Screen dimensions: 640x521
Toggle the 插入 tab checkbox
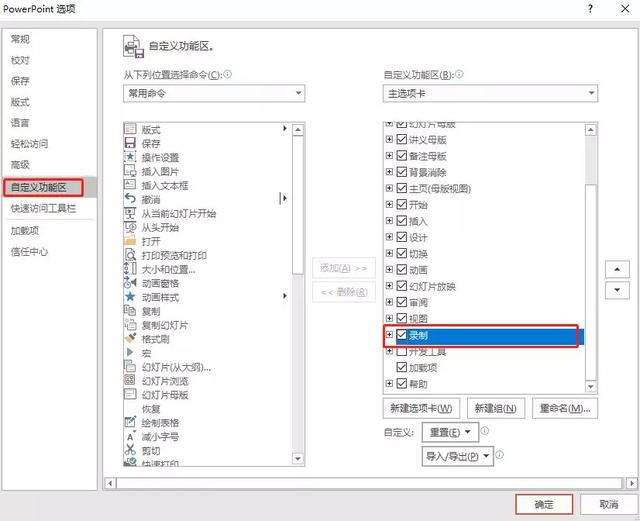click(402, 220)
